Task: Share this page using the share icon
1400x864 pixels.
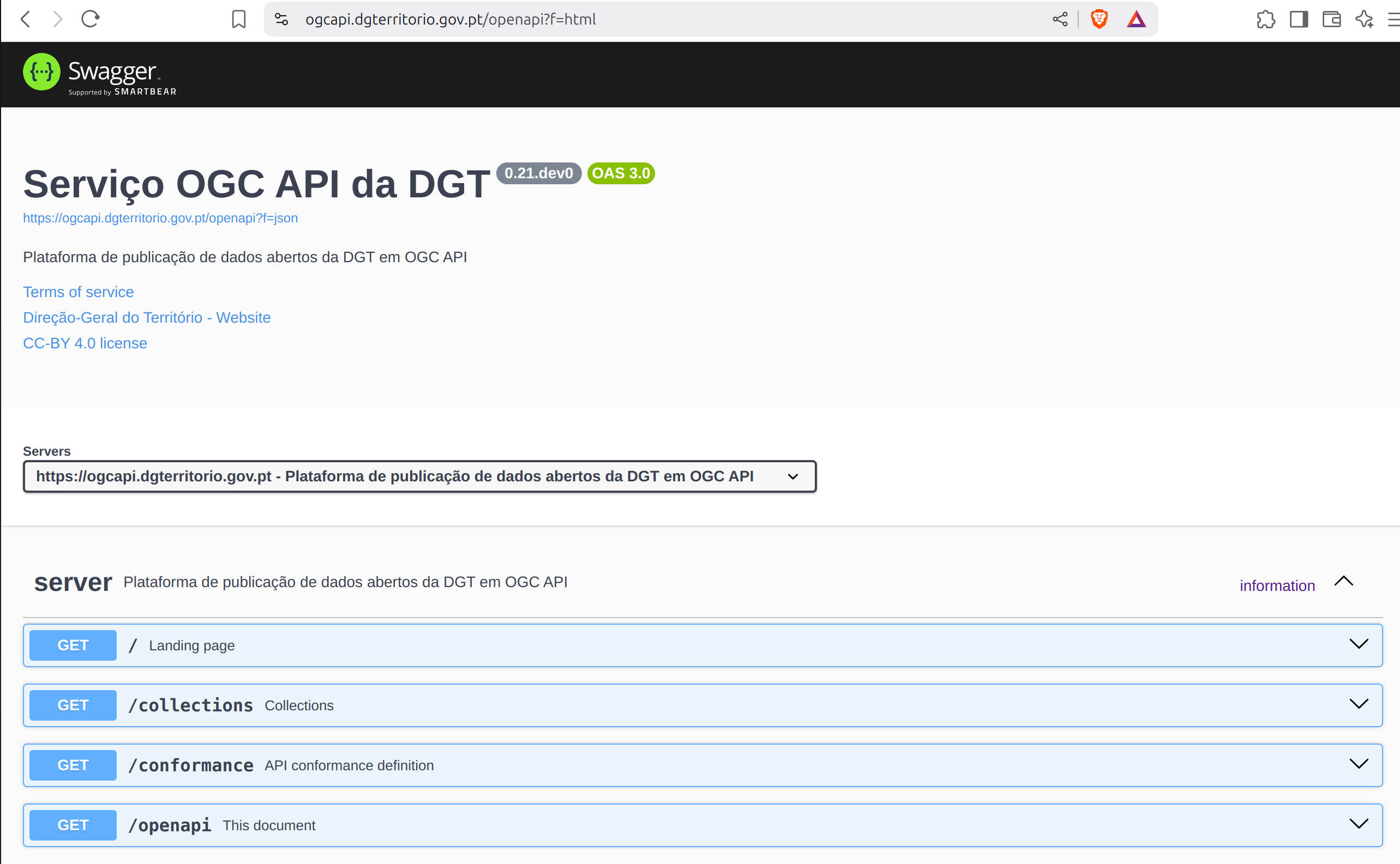Action: 1060,19
